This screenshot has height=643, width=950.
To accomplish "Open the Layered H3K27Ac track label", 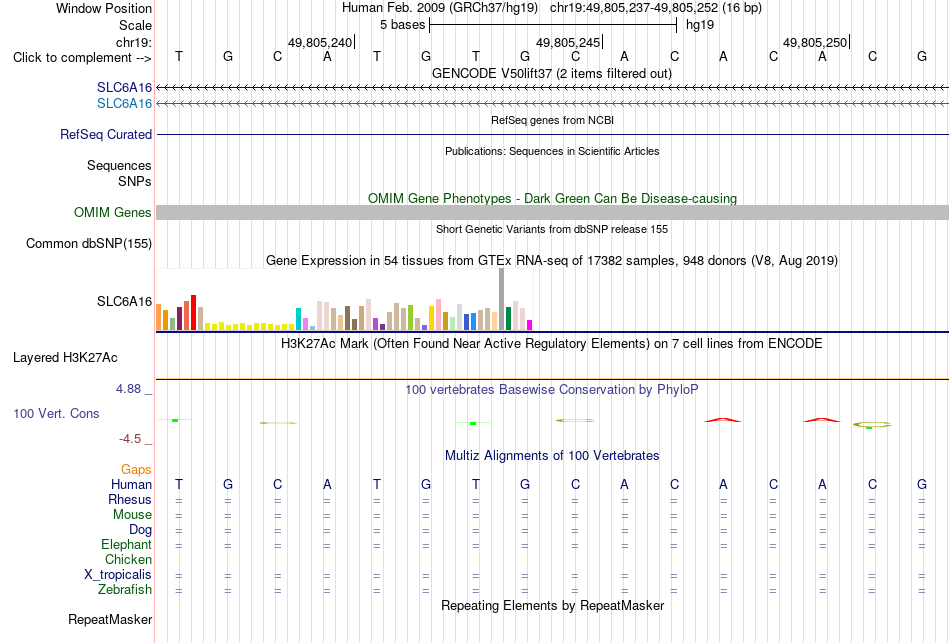I will pyautogui.click(x=65, y=358).
